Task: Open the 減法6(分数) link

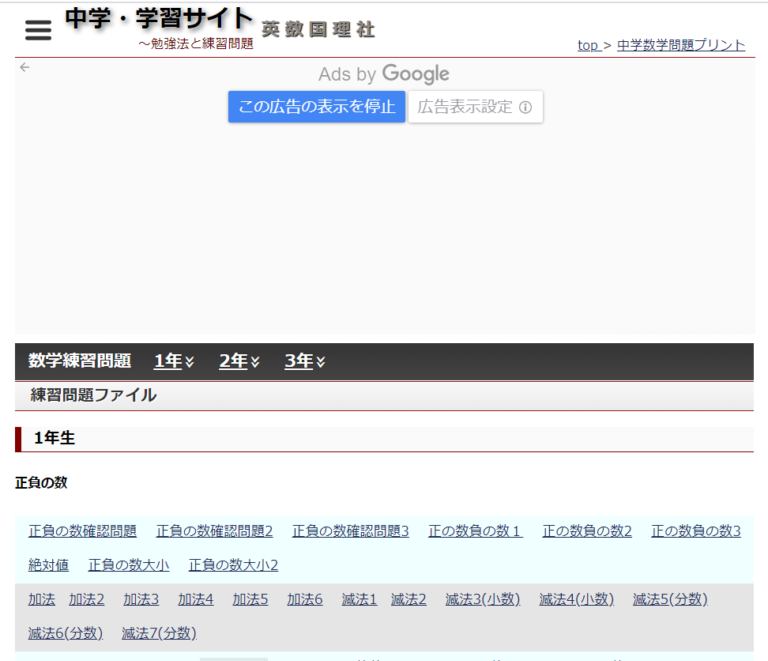Action: point(66,634)
